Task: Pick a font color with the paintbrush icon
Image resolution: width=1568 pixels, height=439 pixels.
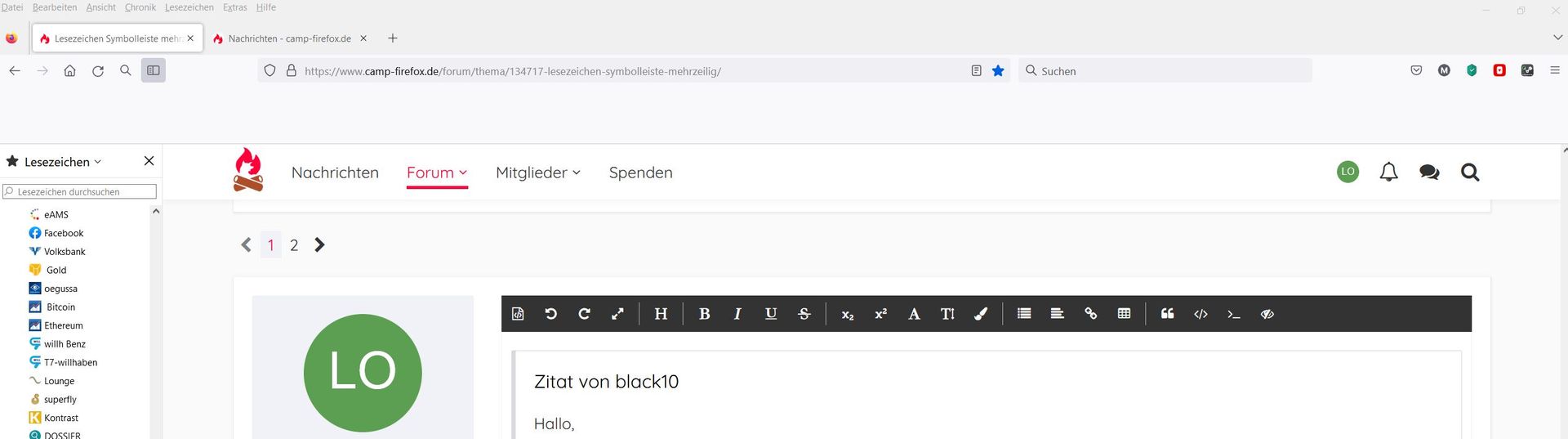Action: [x=981, y=314]
